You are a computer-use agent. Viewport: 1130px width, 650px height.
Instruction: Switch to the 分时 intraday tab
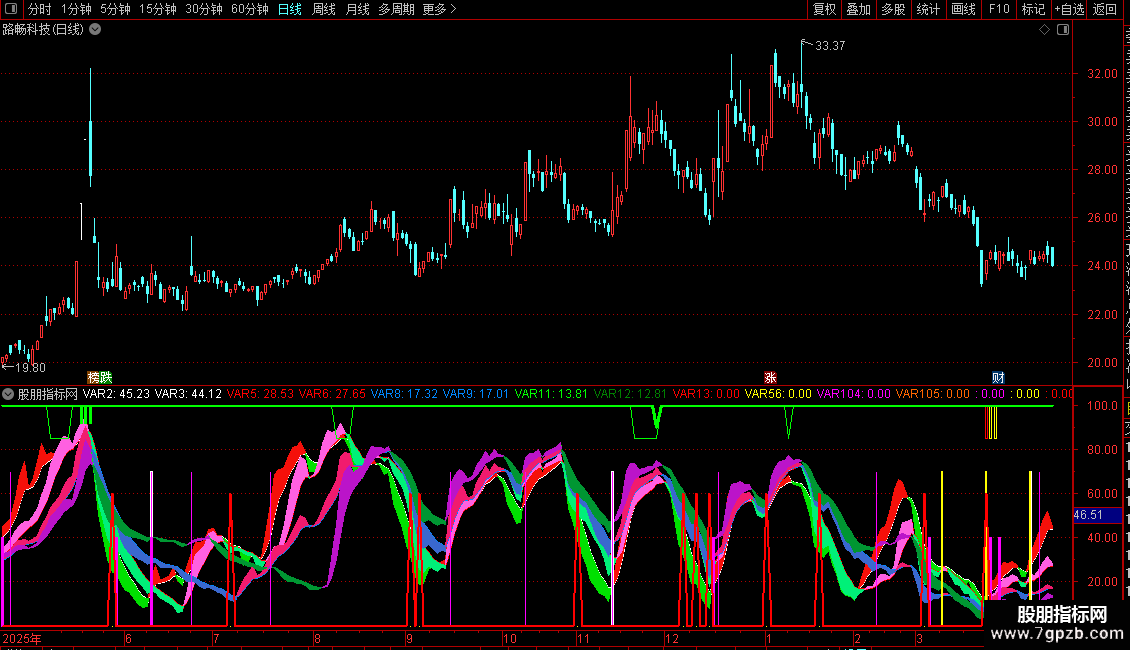(39, 9)
